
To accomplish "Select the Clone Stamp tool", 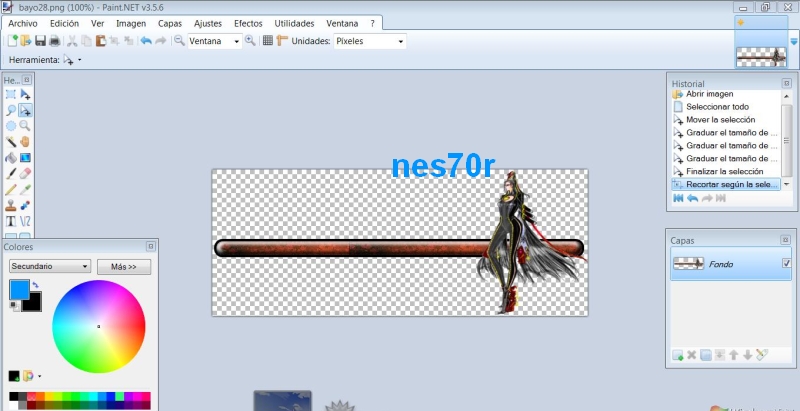I will (11, 206).
